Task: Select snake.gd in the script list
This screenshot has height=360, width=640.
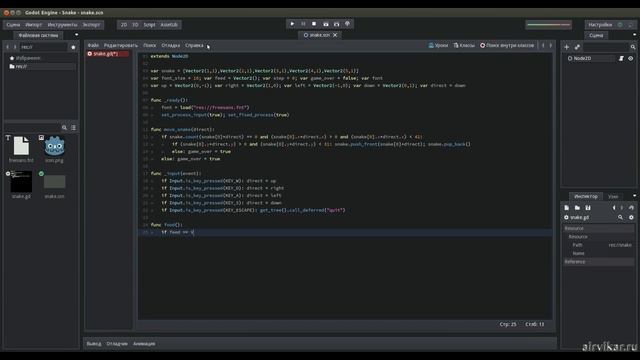Action: point(106,54)
